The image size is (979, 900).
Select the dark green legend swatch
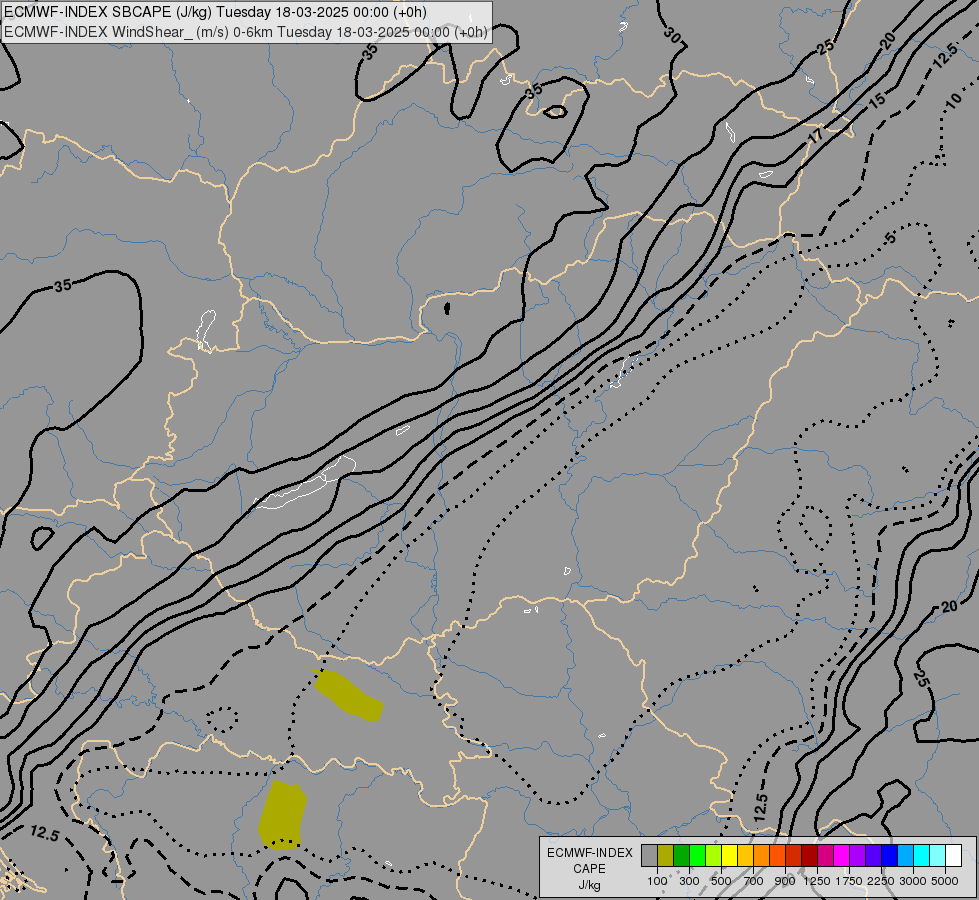click(x=682, y=856)
